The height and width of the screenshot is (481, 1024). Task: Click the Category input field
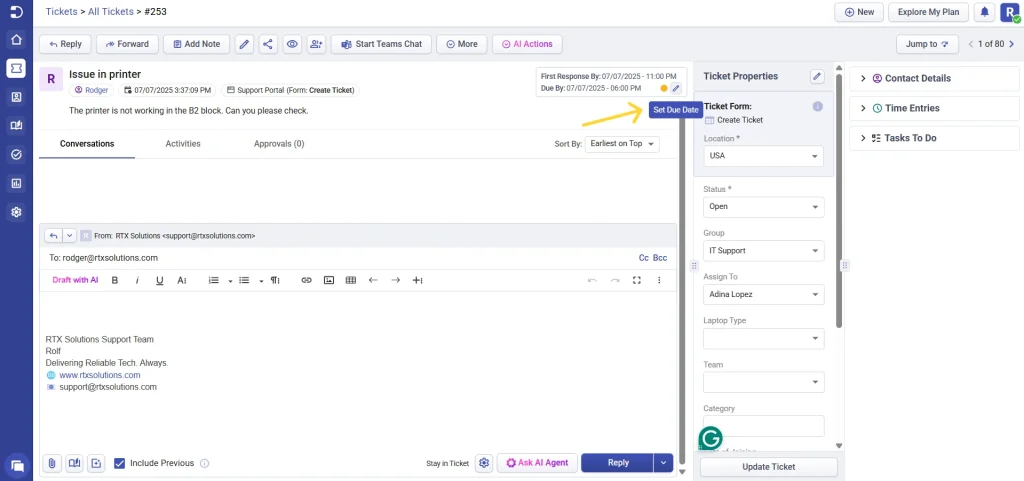pyautogui.click(x=763, y=426)
